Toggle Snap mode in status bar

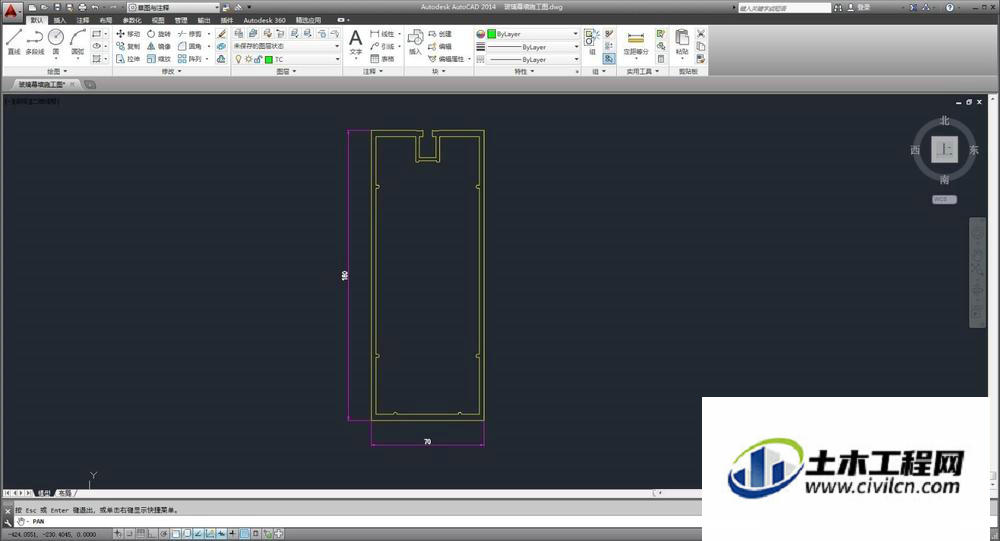click(x=129, y=534)
